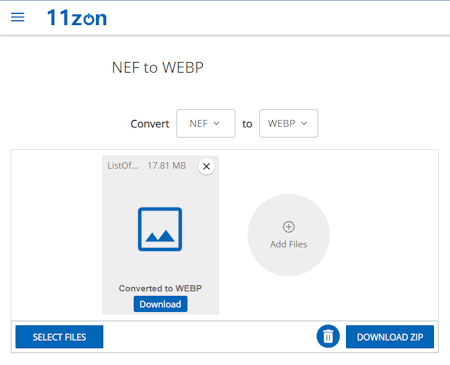Click the Convert label text
This screenshot has width=450, height=365.
point(150,124)
